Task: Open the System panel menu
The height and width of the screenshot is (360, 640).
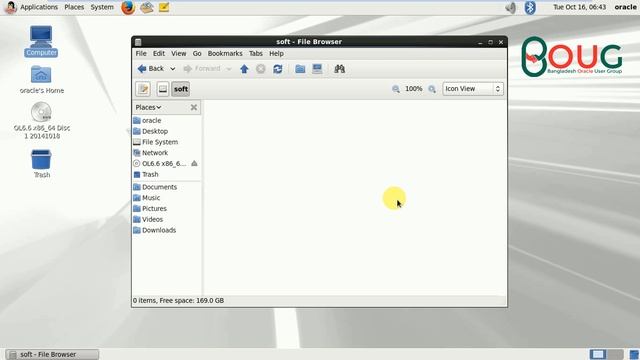Action: [102, 7]
